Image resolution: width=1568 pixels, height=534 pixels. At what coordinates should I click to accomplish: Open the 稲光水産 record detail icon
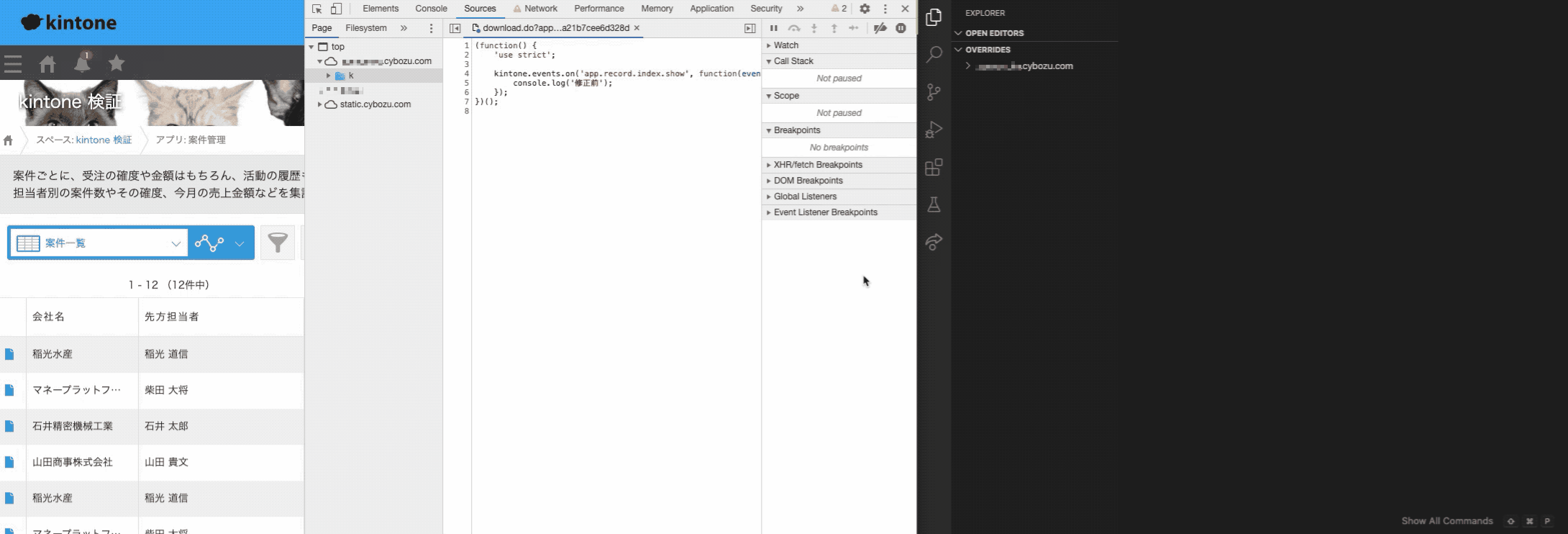(x=9, y=354)
